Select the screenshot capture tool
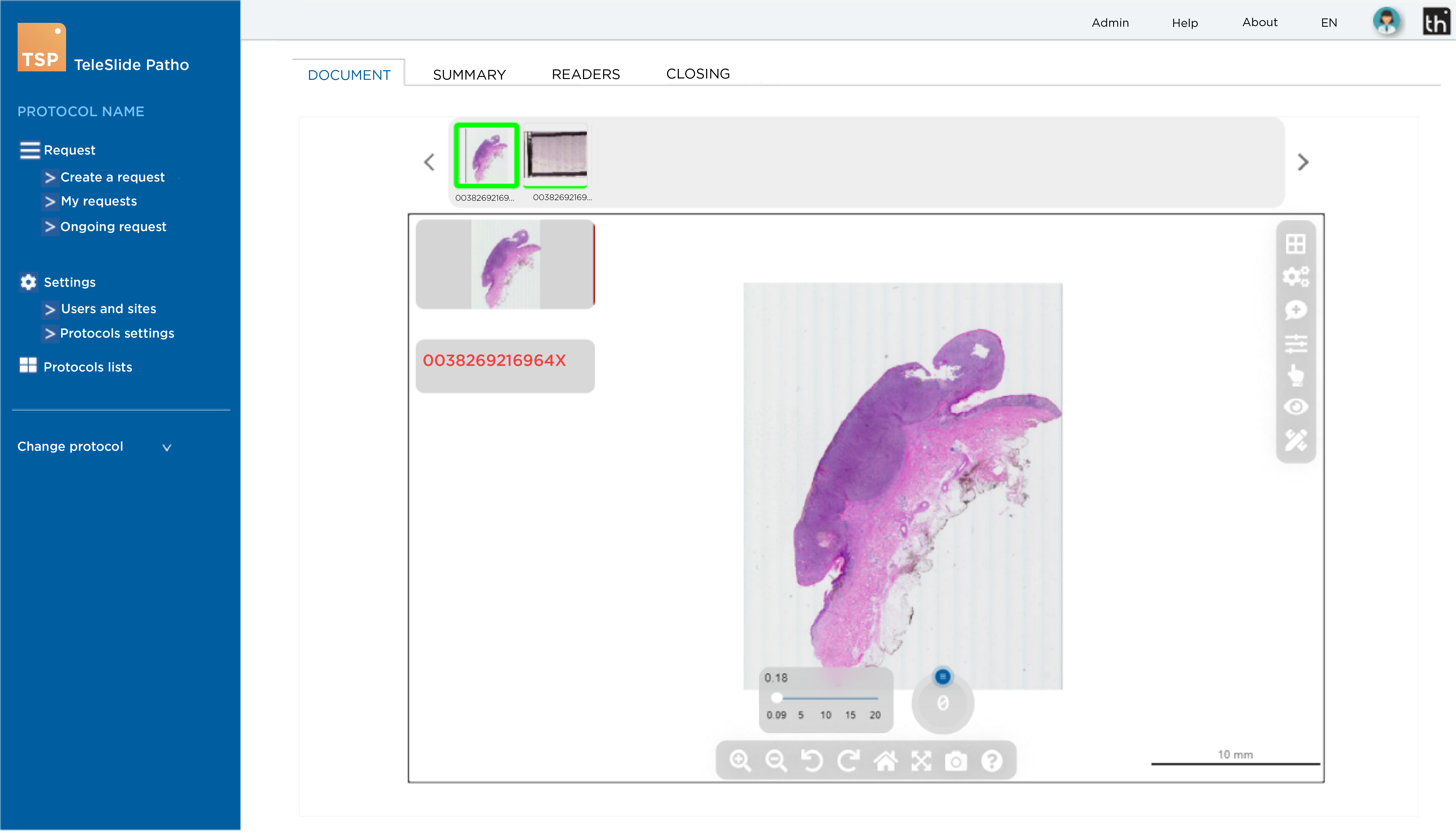The height and width of the screenshot is (832, 1456). 957,761
